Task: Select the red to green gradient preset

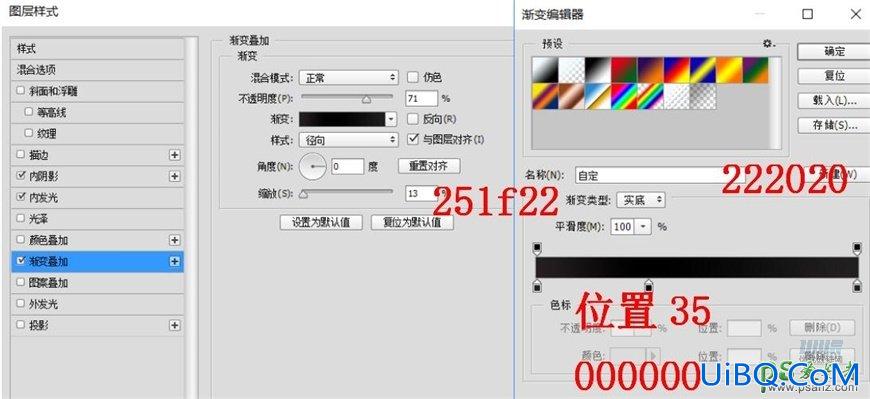Action: [x=624, y=70]
